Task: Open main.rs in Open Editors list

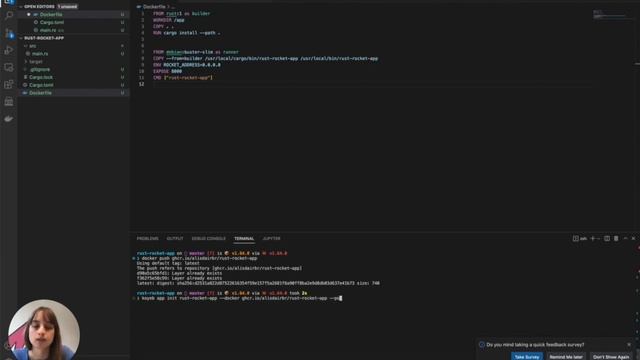Action: tap(73, 30)
